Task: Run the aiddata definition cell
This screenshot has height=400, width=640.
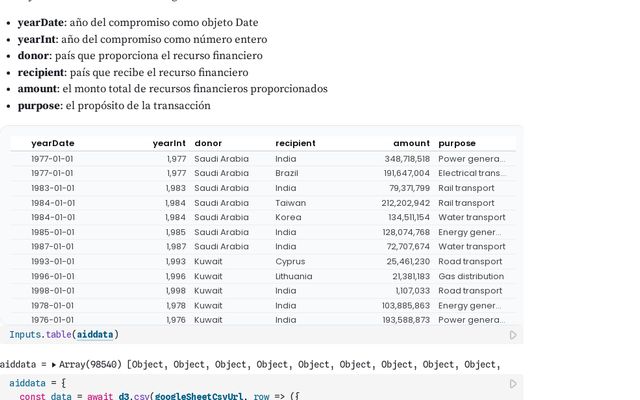Action: pos(513,384)
